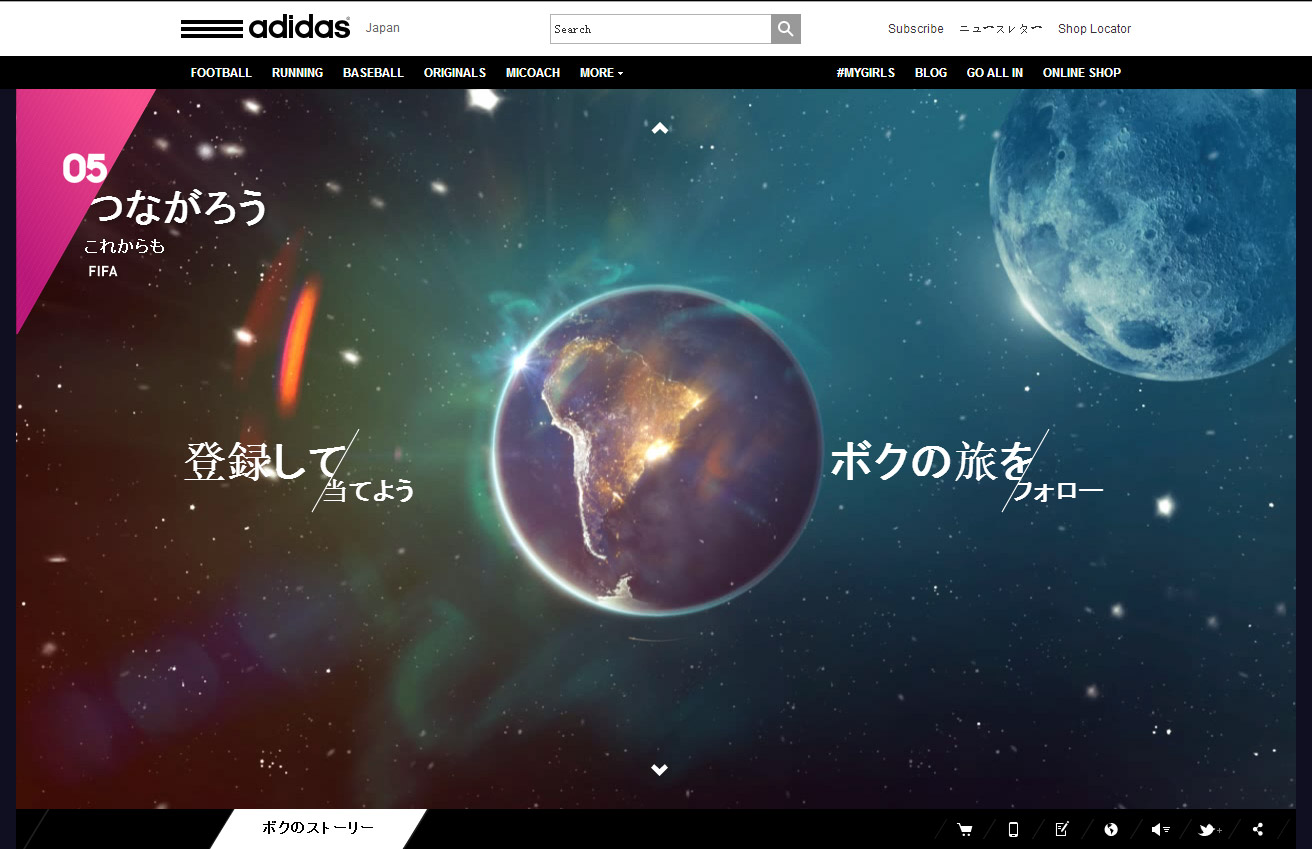Mute sound with the speaker icon
This screenshot has width=1312, height=849.
[1160, 829]
